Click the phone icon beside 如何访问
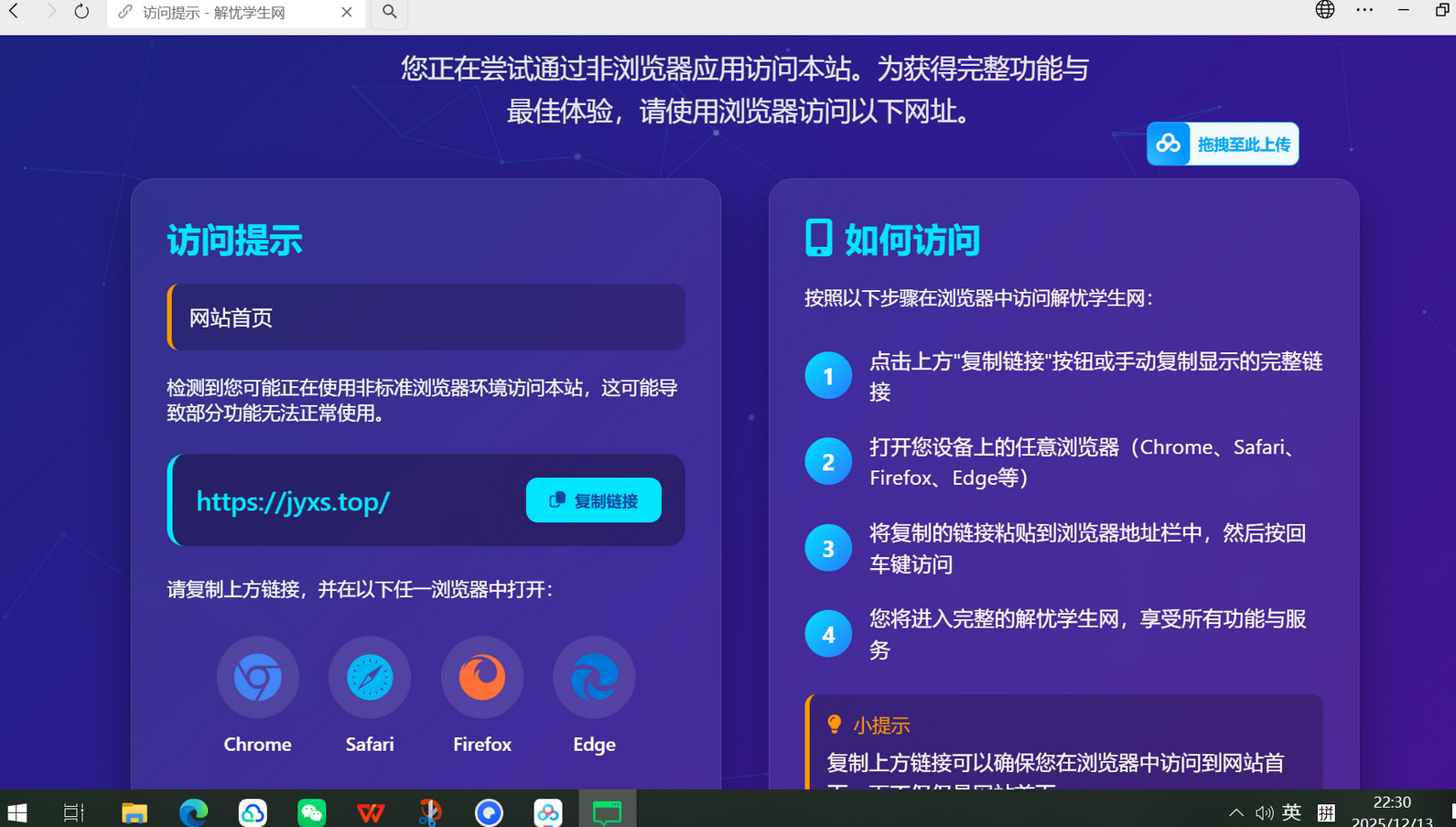This screenshot has width=1456, height=827. pyautogui.click(x=819, y=238)
